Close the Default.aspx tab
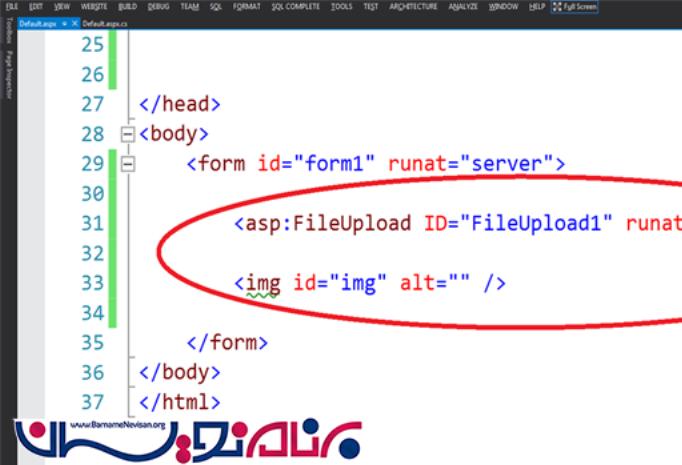 [x=74, y=23]
